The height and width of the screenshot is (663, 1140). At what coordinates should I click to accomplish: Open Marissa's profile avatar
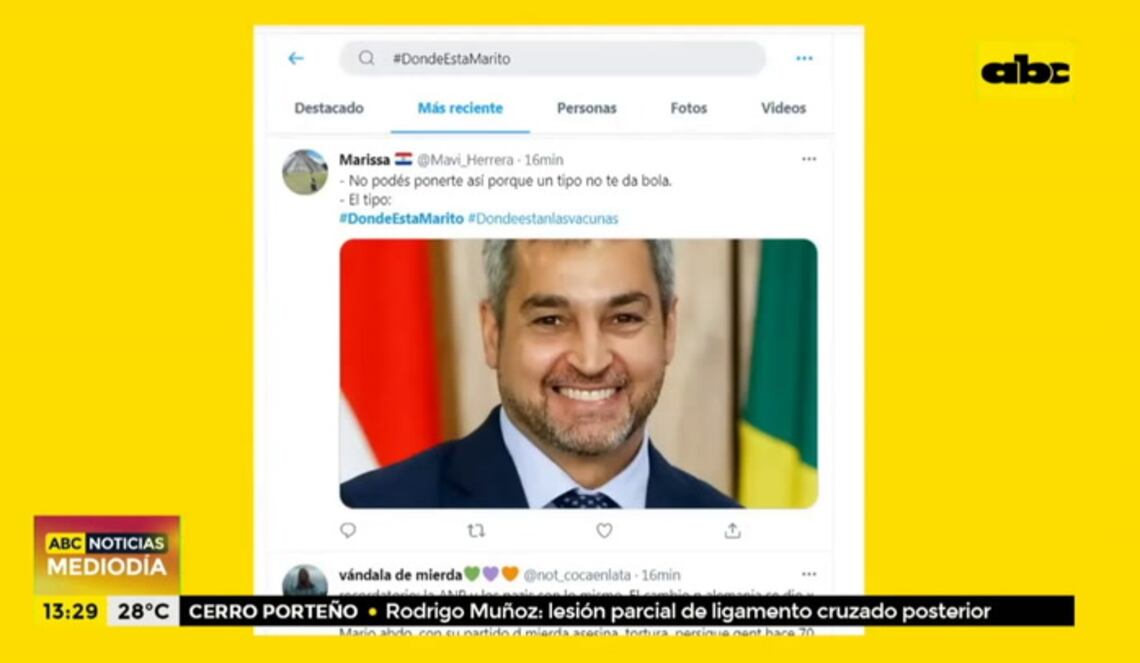(x=305, y=172)
